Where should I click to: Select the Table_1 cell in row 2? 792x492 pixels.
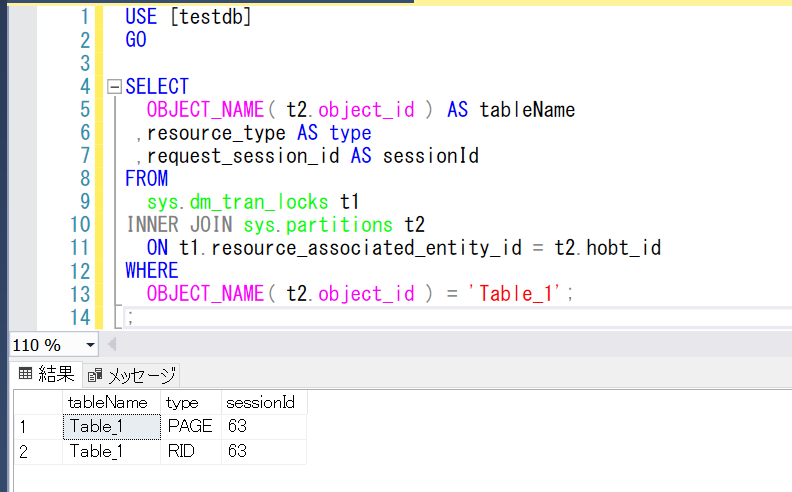click(112, 452)
